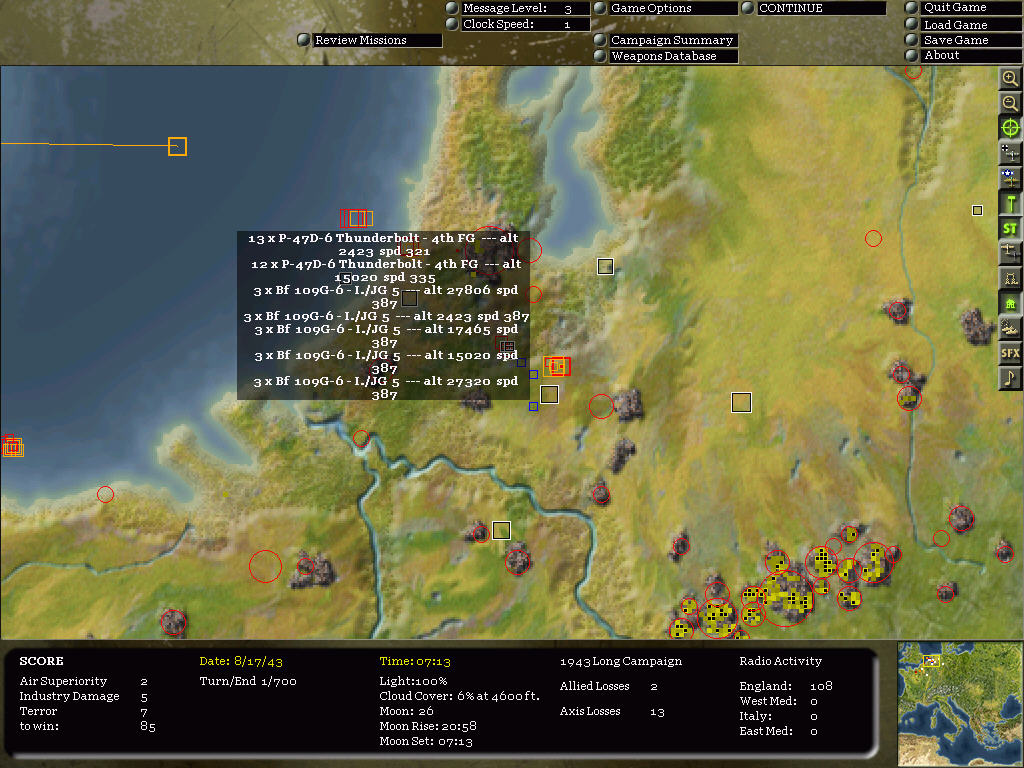Select the red-orange unit cluster at far left edge
This screenshot has height=768, width=1024.
tap(12, 446)
